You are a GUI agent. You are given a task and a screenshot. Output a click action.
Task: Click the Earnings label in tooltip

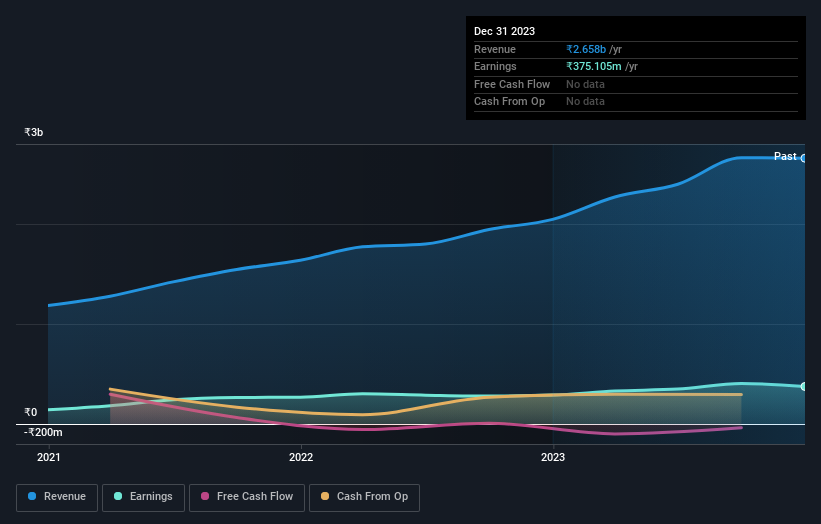click(x=495, y=66)
